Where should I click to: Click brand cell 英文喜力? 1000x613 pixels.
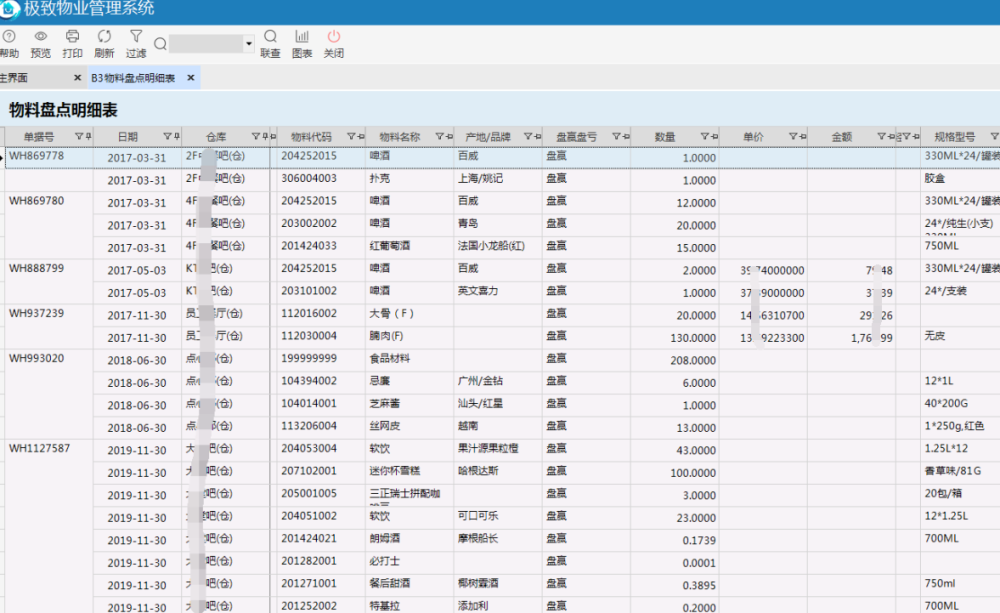(x=478, y=291)
